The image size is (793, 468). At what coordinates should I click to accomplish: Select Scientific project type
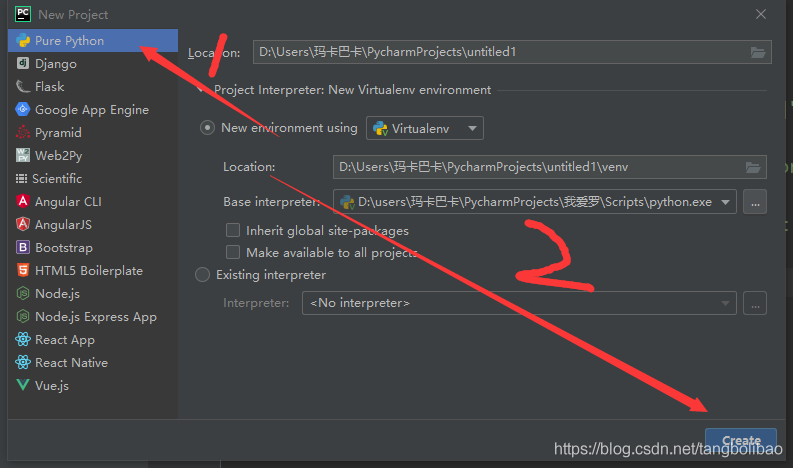click(x=93, y=179)
